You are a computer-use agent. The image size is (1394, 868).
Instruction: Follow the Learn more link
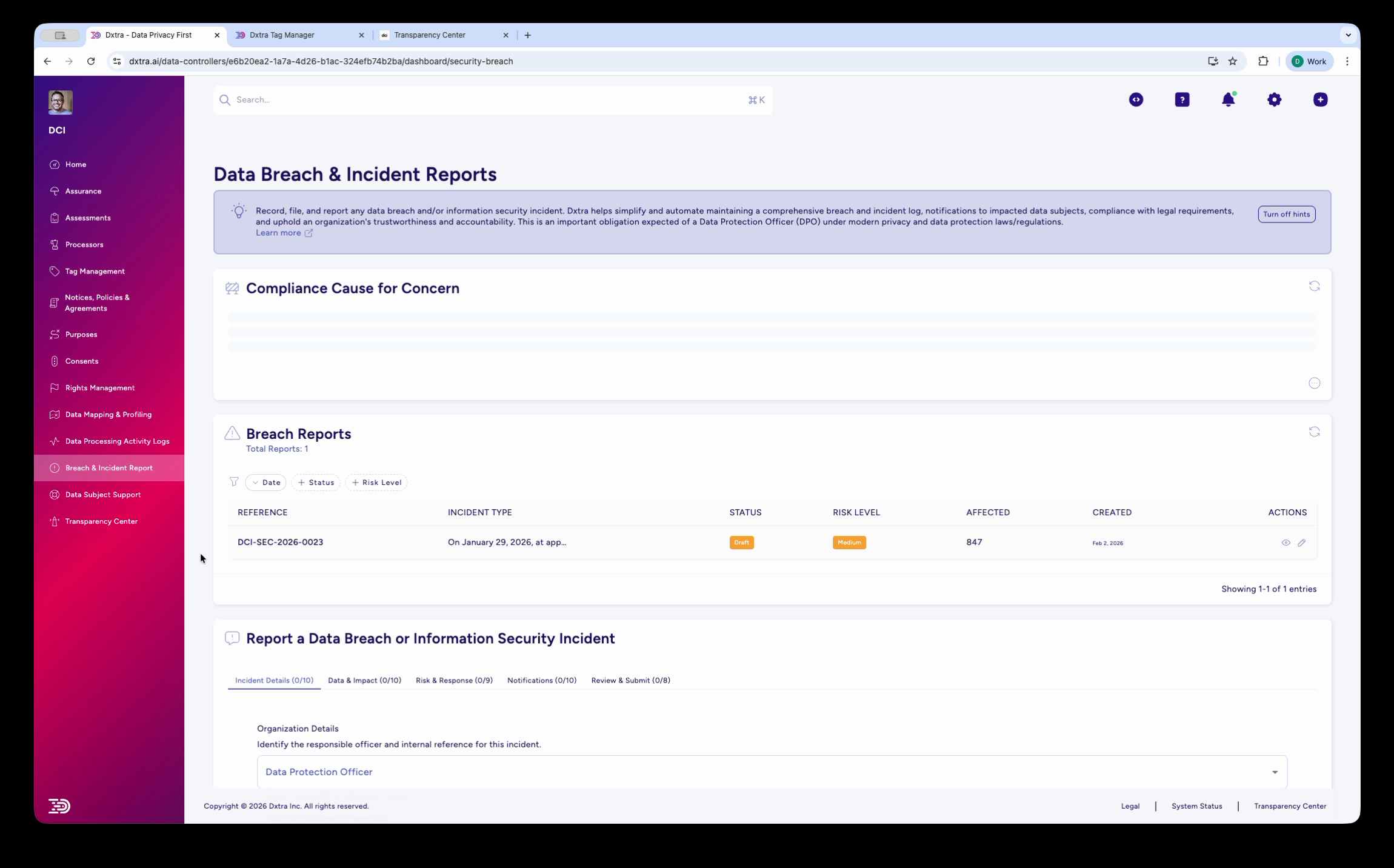[x=279, y=232]
